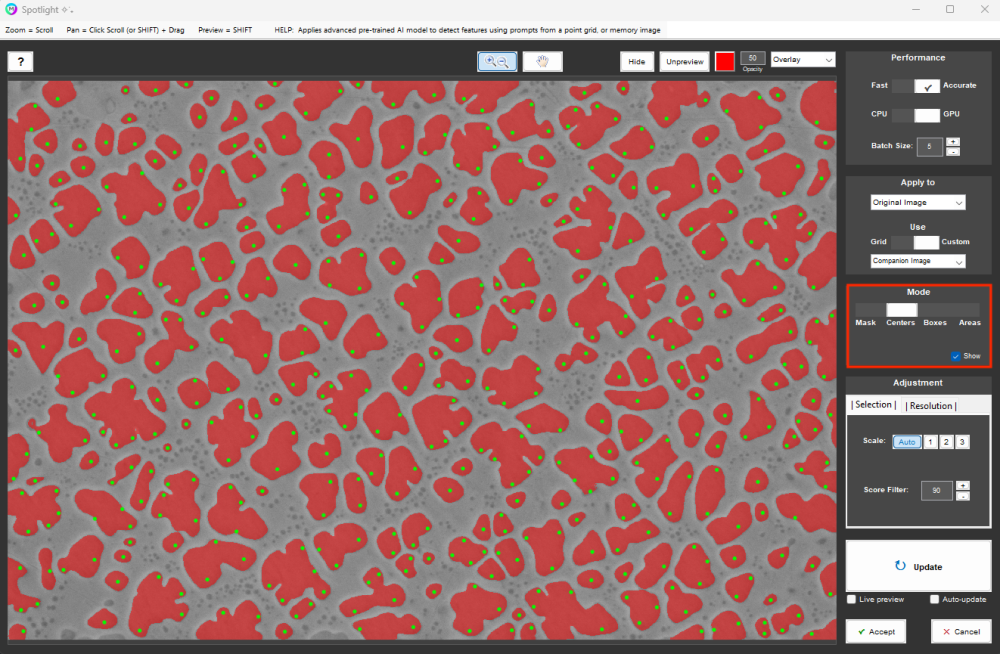Toggle the CPU/GPU switch
Image resolution: width=1000 pixels, height=654 pixels.
coord(915,115)
